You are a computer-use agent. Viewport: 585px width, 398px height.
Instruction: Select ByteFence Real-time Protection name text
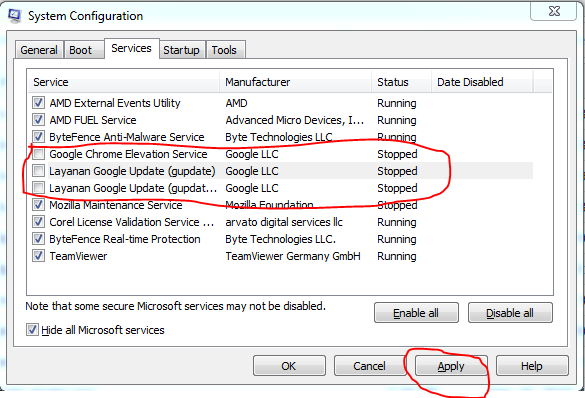(125, 239)
